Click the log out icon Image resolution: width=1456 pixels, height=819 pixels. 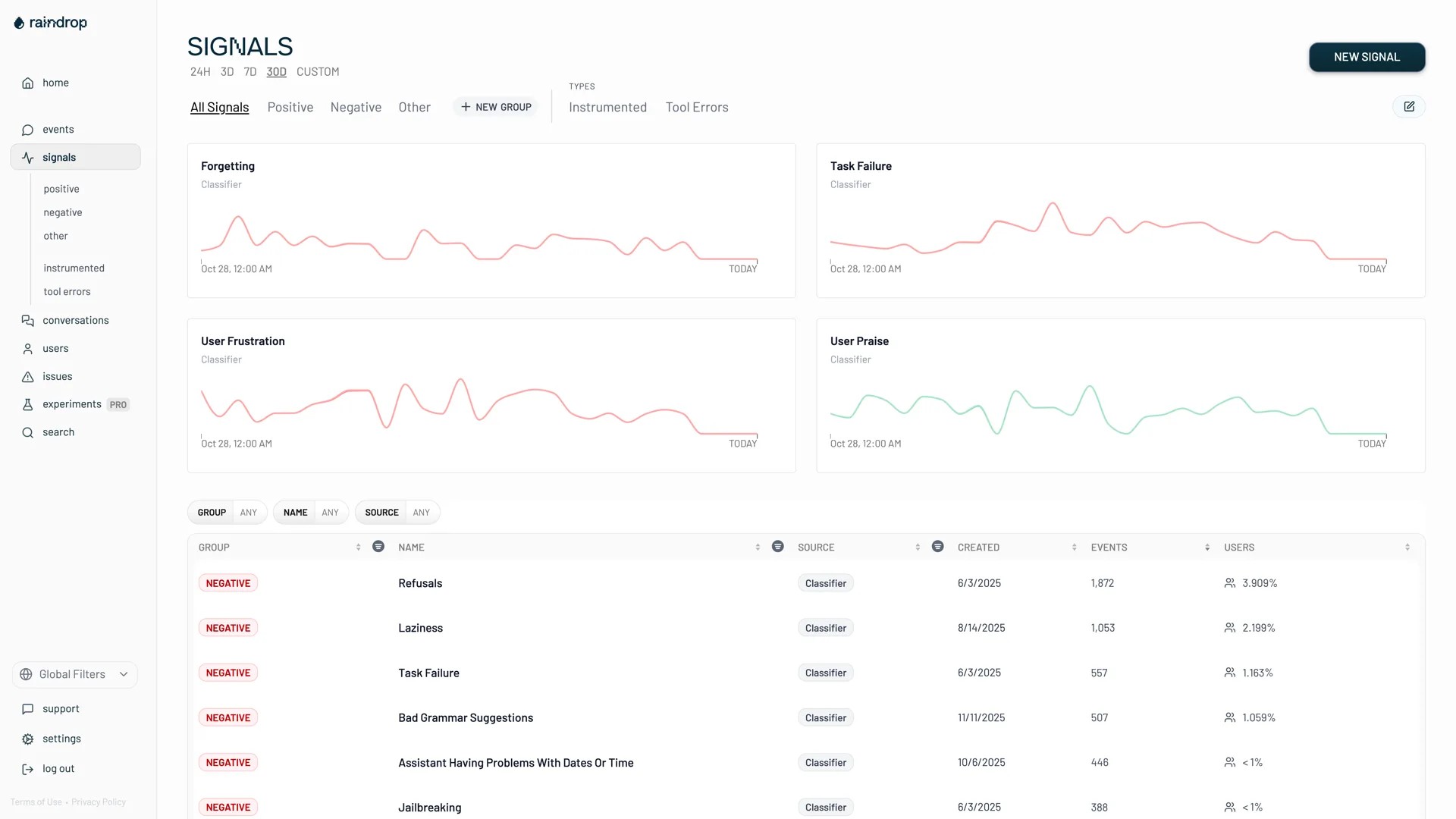coord(28,769)
